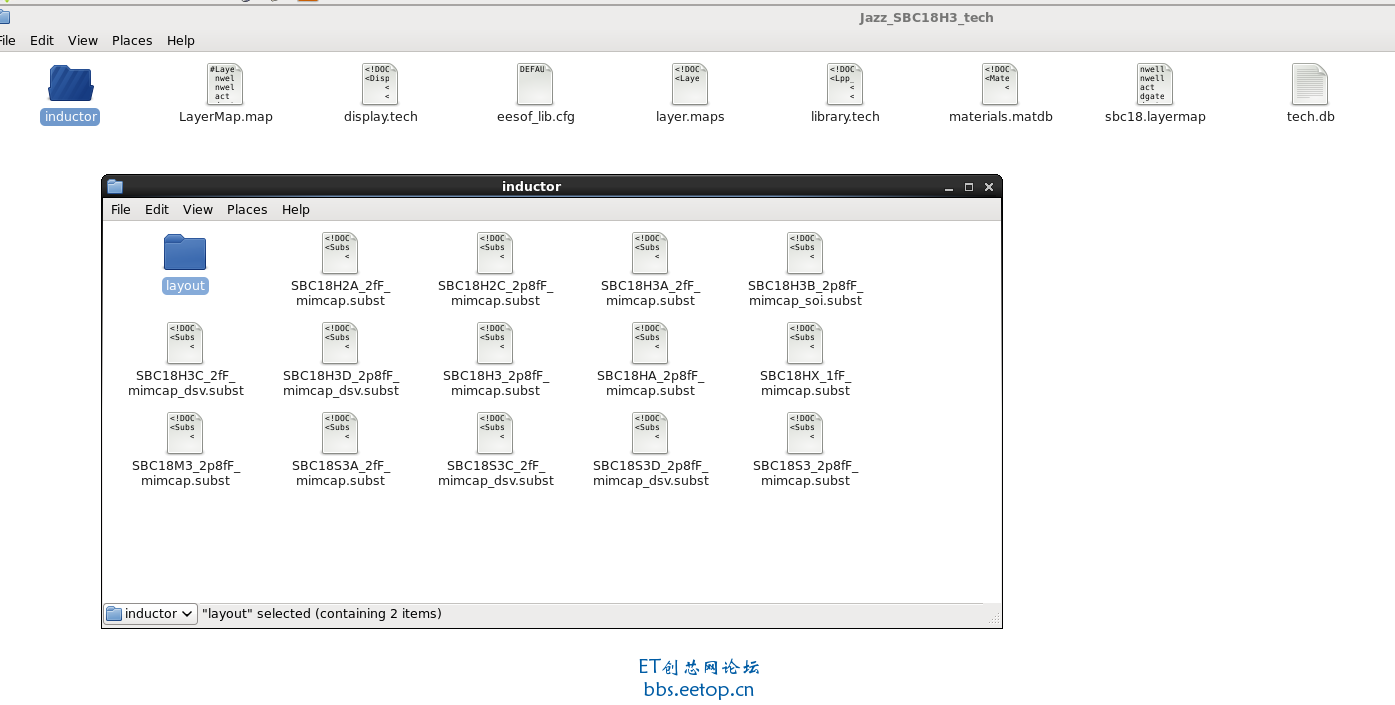Open the Places menu in inductor window
This screenshot has width=1395, height=705.
[247, 210]
